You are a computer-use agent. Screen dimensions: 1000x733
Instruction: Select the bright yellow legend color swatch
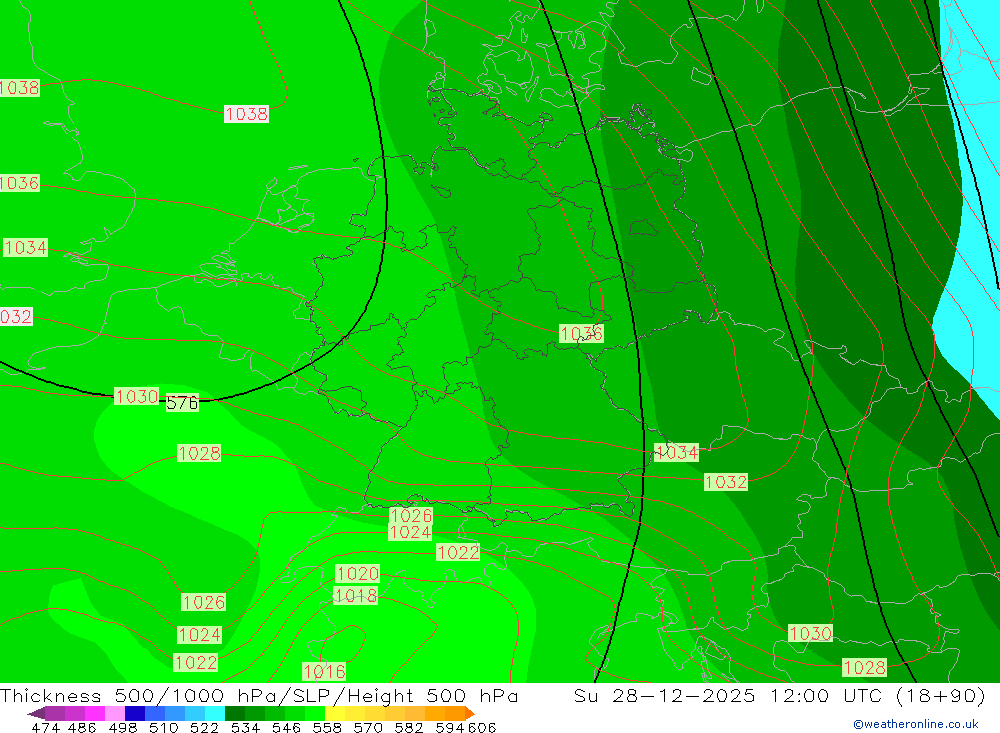tap(335, 713)
